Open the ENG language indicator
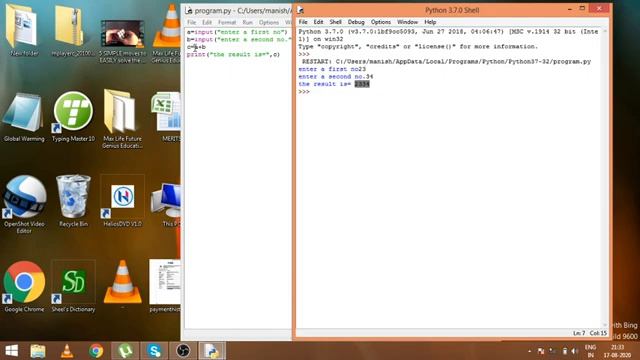This screenshot has height=360, width=640. point(590,351)
